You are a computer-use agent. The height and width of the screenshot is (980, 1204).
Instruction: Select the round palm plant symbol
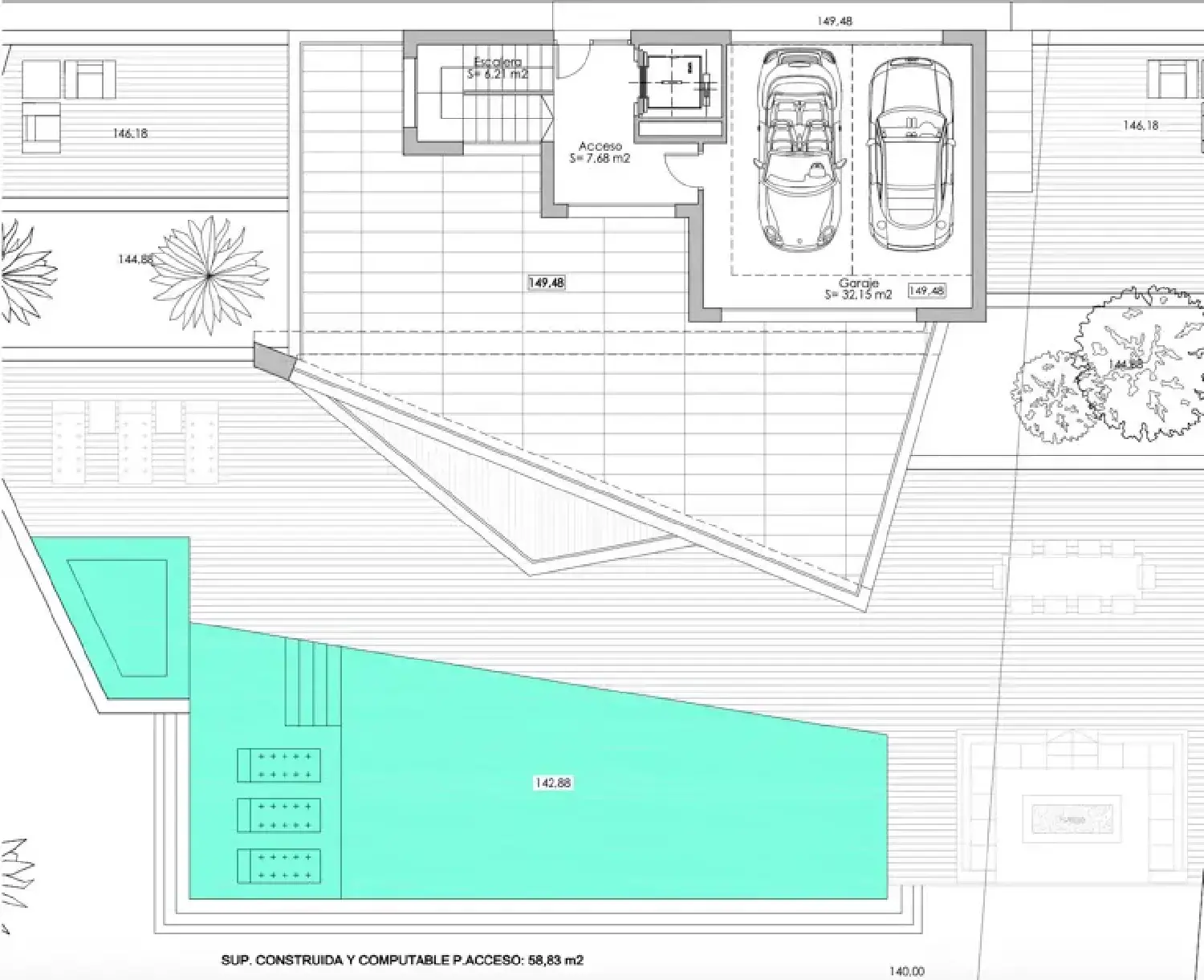[x=208, y=274]
